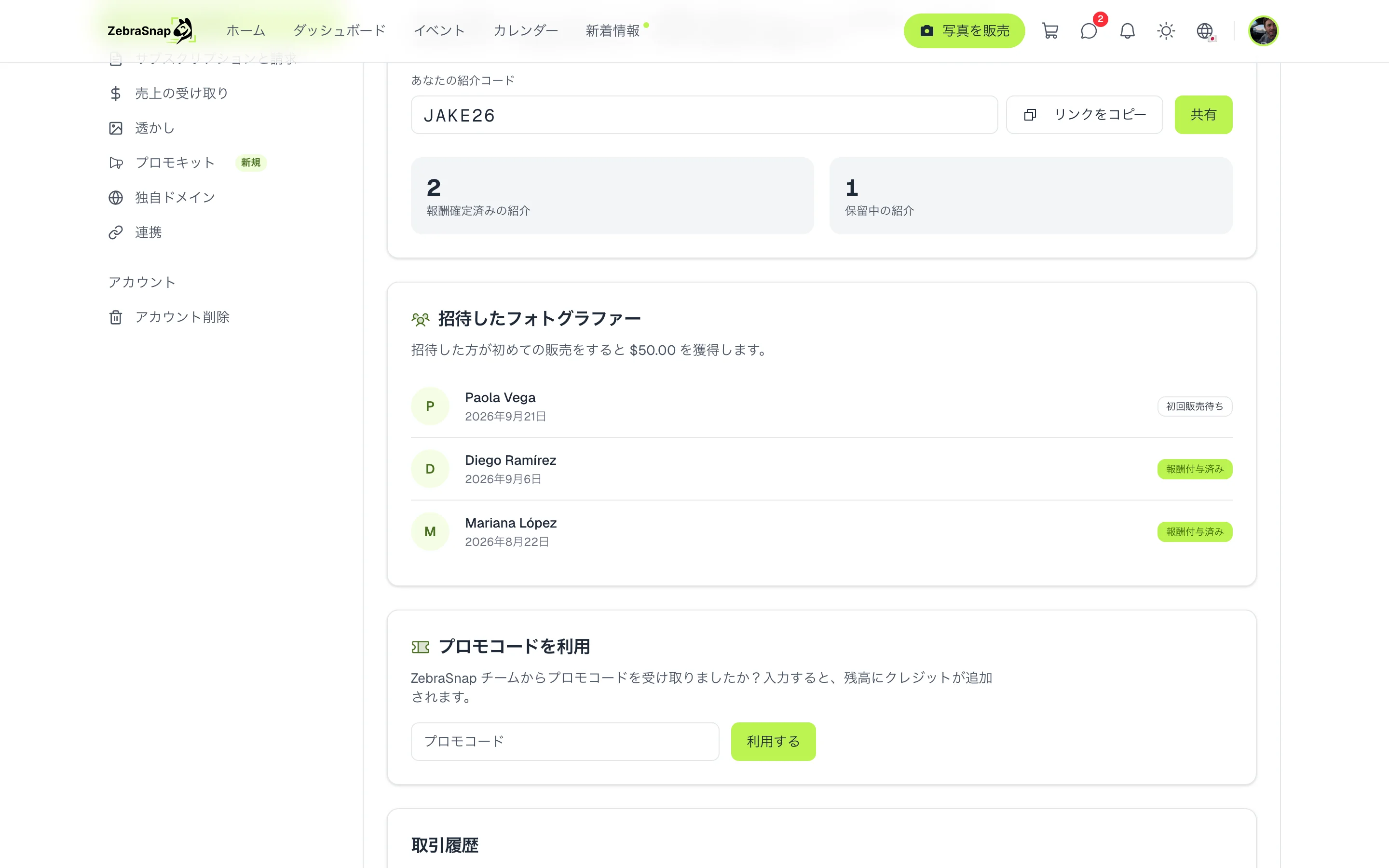
Task: Click the 新規 badge next to プロモキット
Action: (x=250, y=163)
